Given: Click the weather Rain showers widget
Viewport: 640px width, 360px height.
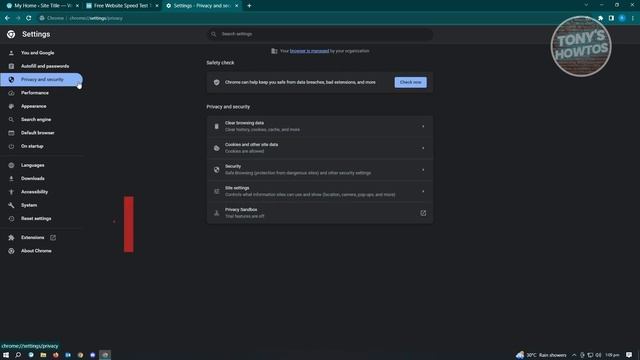Looking at the screenshot, I should (542, 355).
